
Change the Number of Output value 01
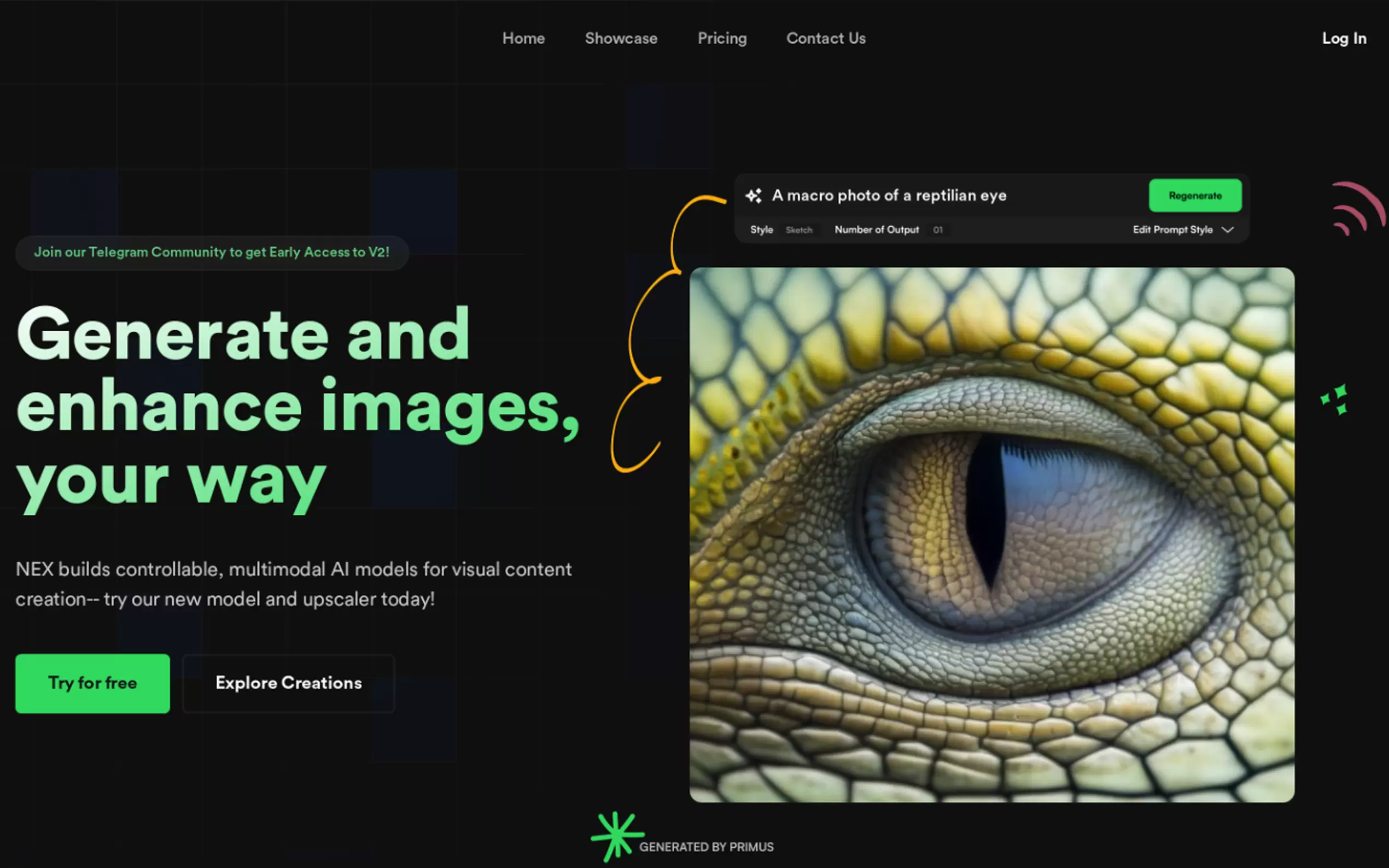(x=938, y=230)
